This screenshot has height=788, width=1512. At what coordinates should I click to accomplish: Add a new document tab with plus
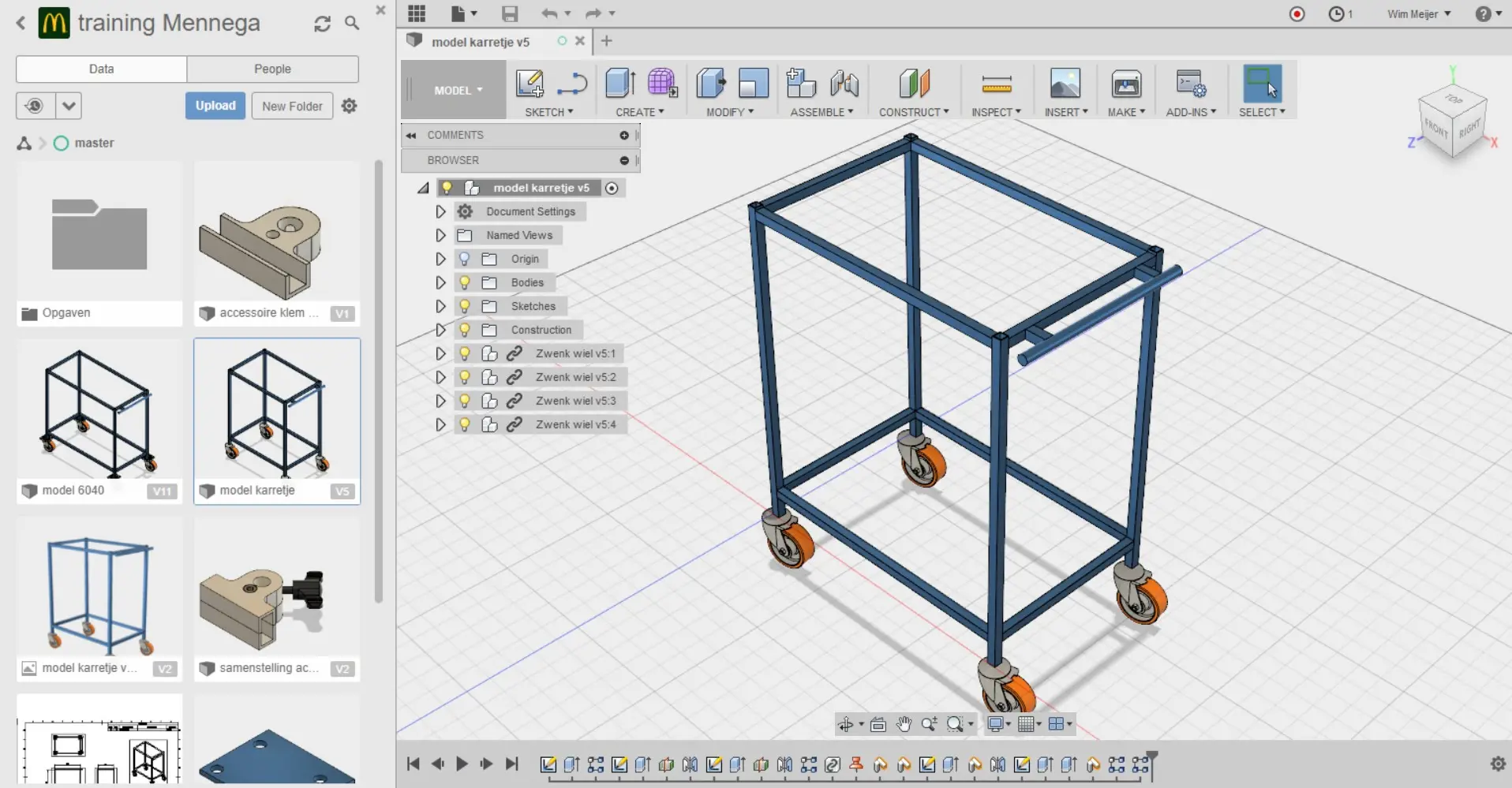point(606,41)
